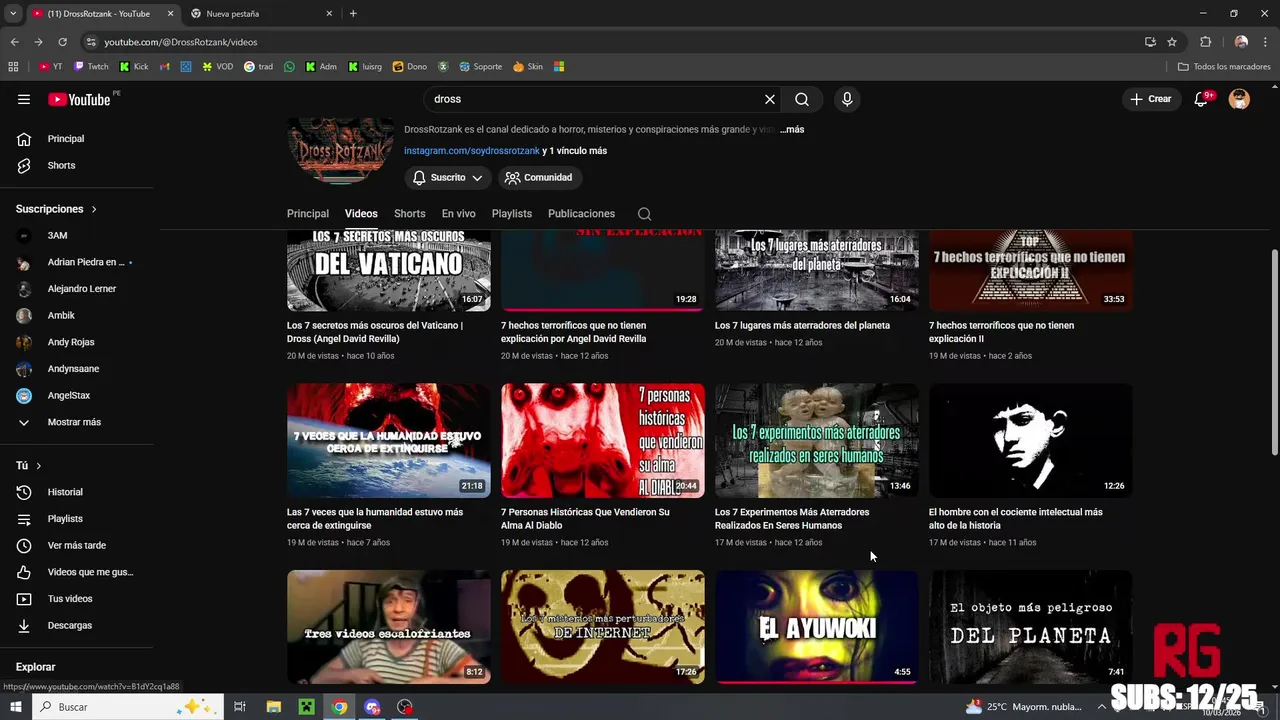Viewport: 1280px width, 720px height.
Task: Open the VOD bookmark
Action: coord(218,67)
